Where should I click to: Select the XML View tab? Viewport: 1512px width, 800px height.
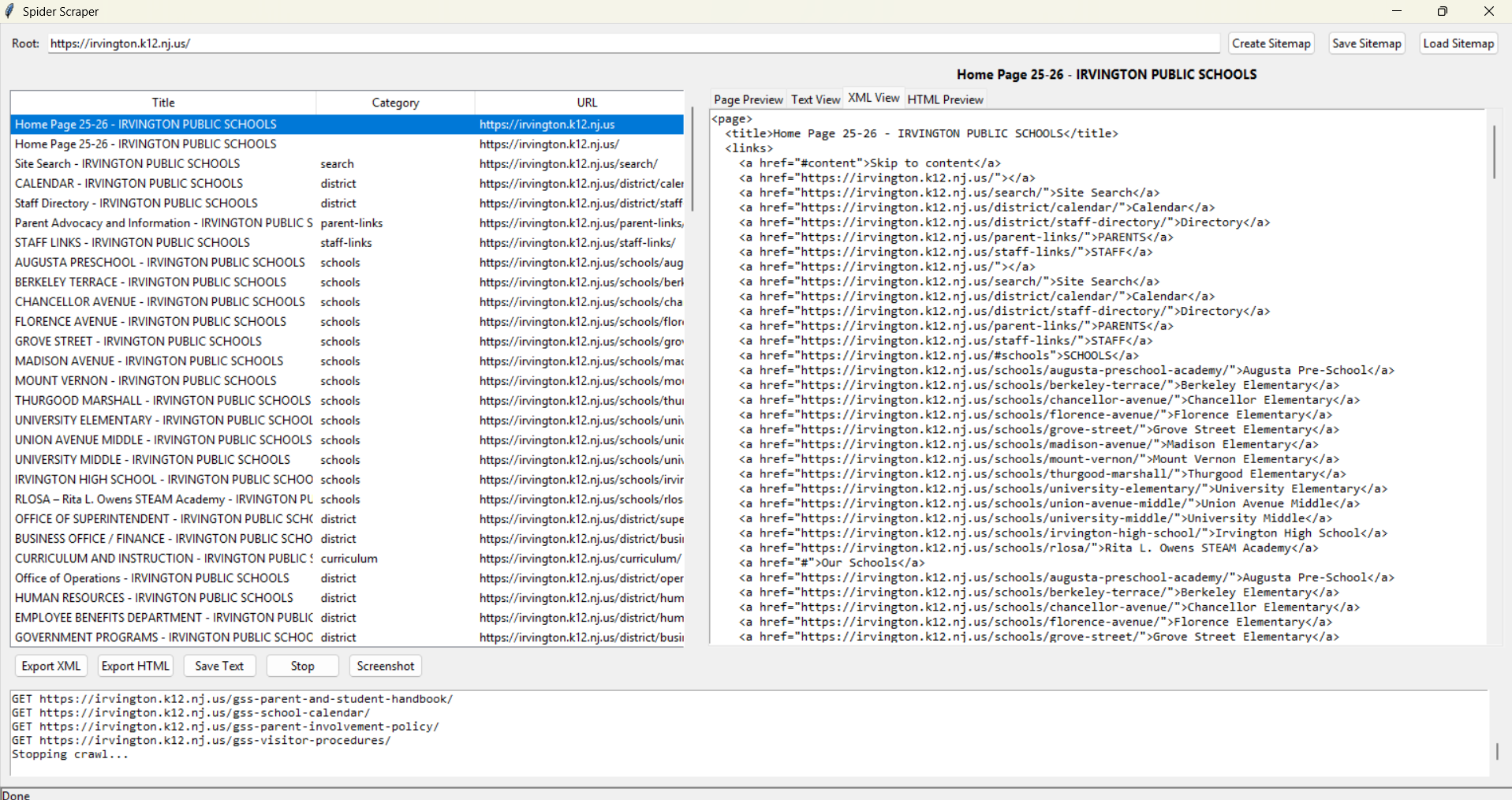click(x=873, y=99)
